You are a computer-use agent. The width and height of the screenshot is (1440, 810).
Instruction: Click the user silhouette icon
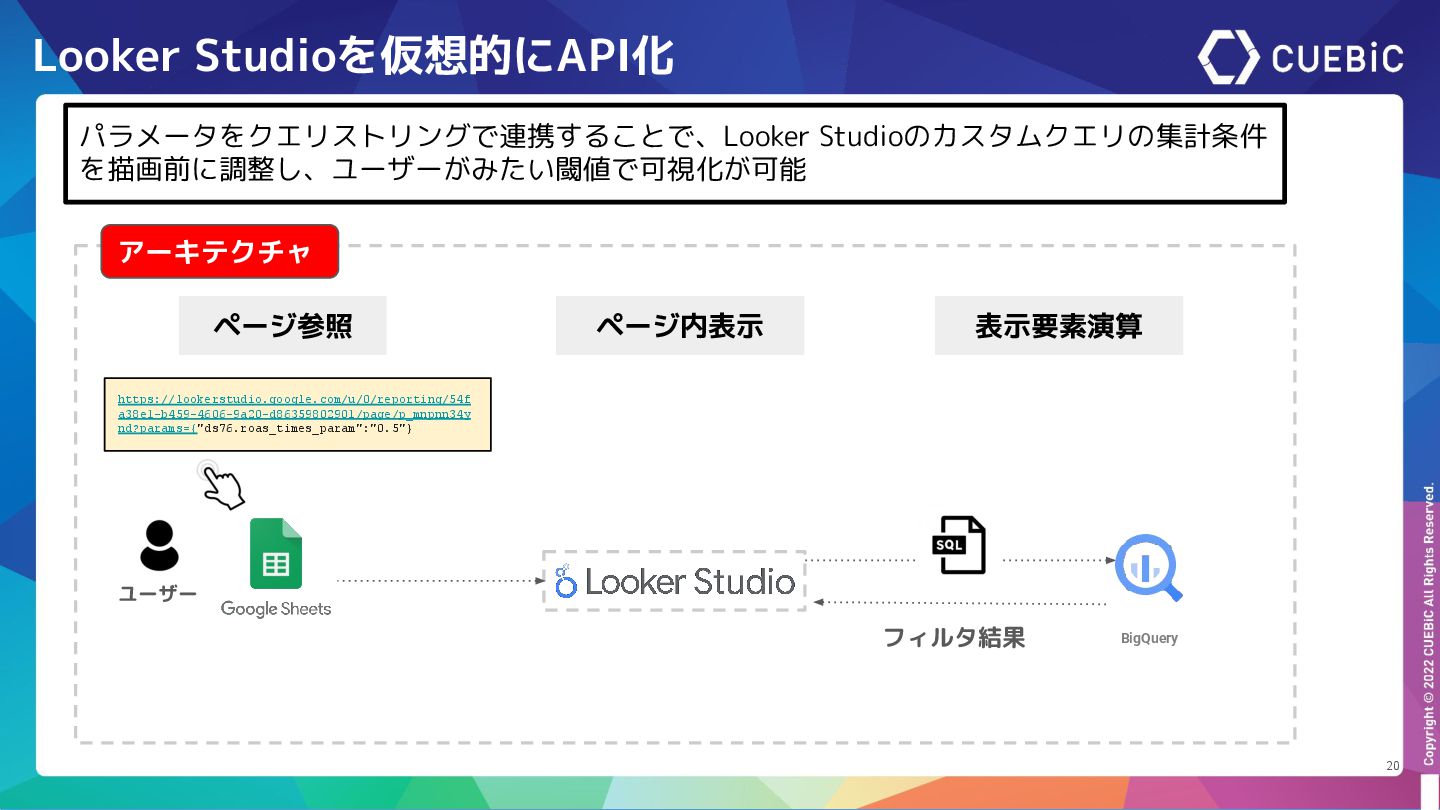click(x=159, y=546)
